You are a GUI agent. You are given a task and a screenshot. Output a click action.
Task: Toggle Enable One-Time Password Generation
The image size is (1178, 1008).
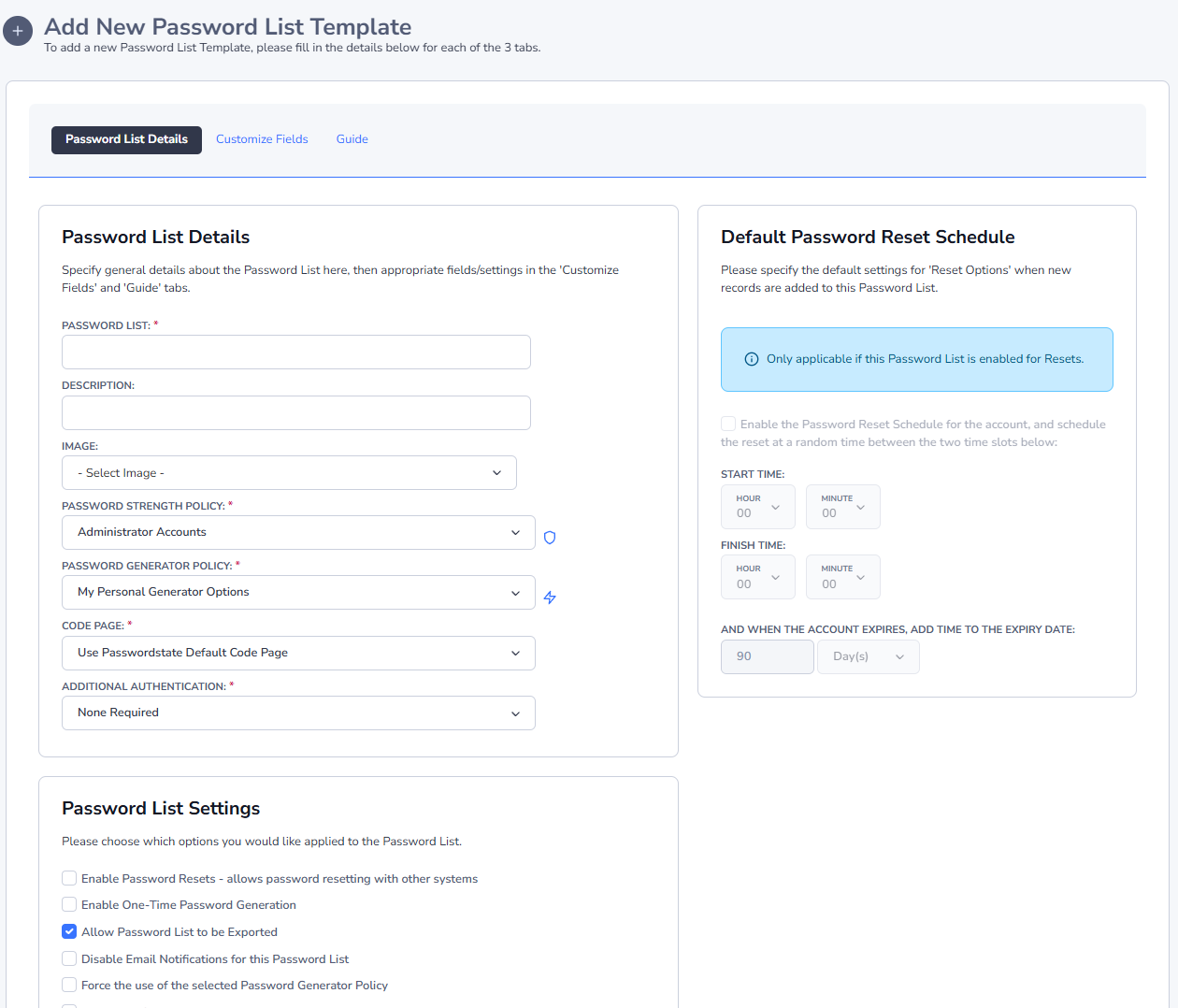click(x=69, y=904)
